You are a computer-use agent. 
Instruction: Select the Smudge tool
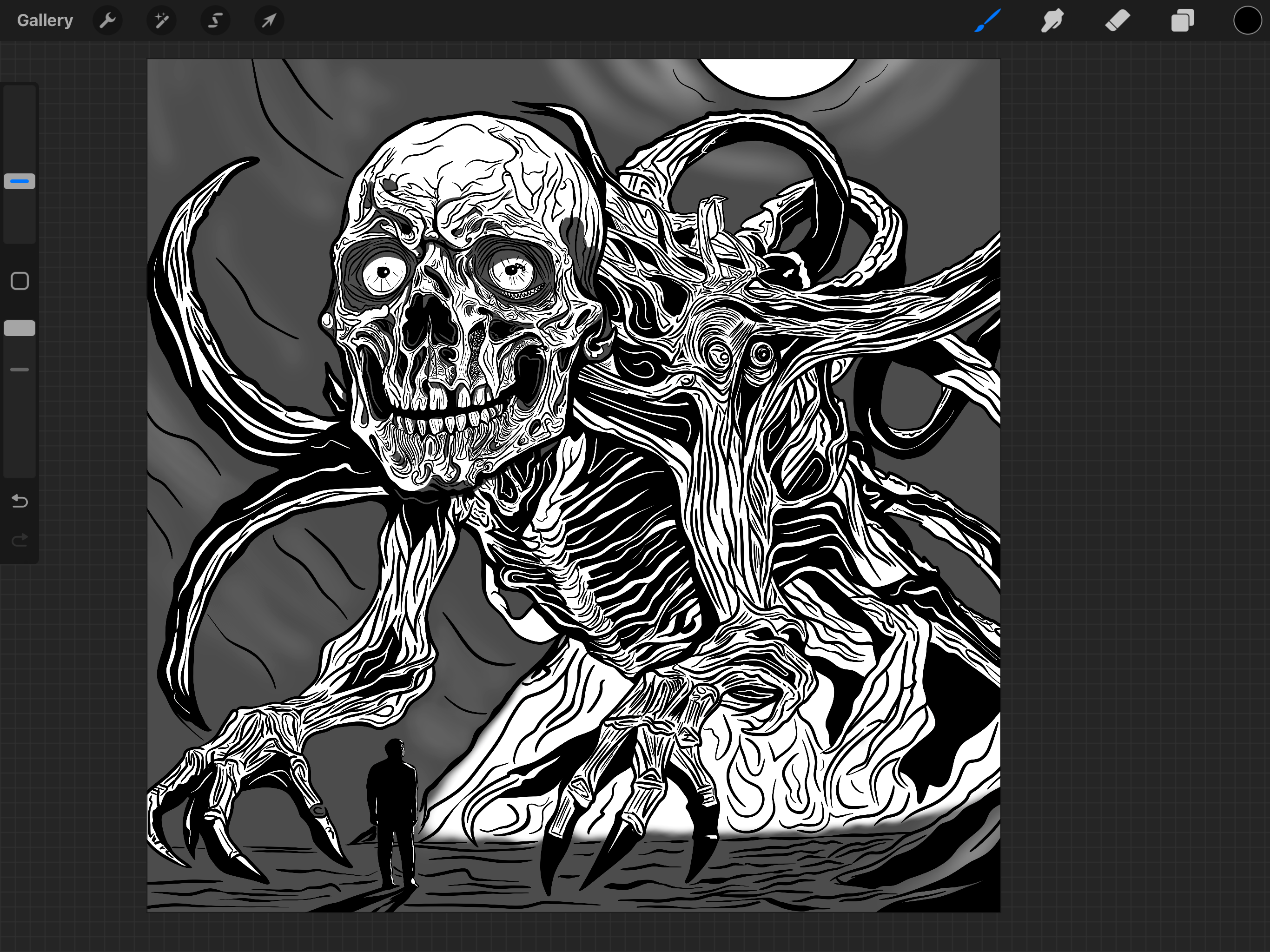pos(1052,20)
